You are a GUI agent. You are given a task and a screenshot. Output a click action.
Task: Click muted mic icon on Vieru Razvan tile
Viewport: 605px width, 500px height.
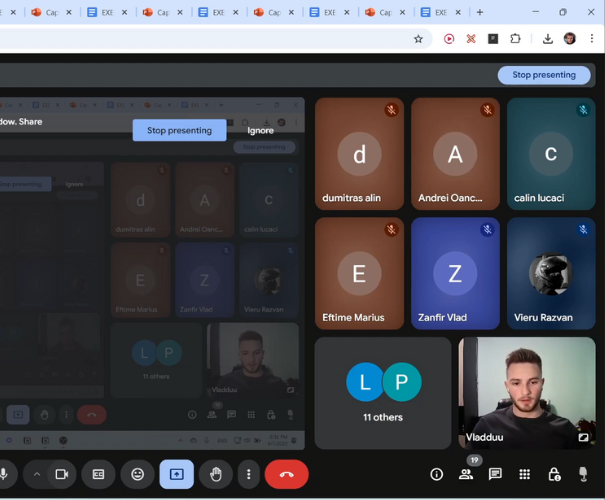tap(583, 230)
